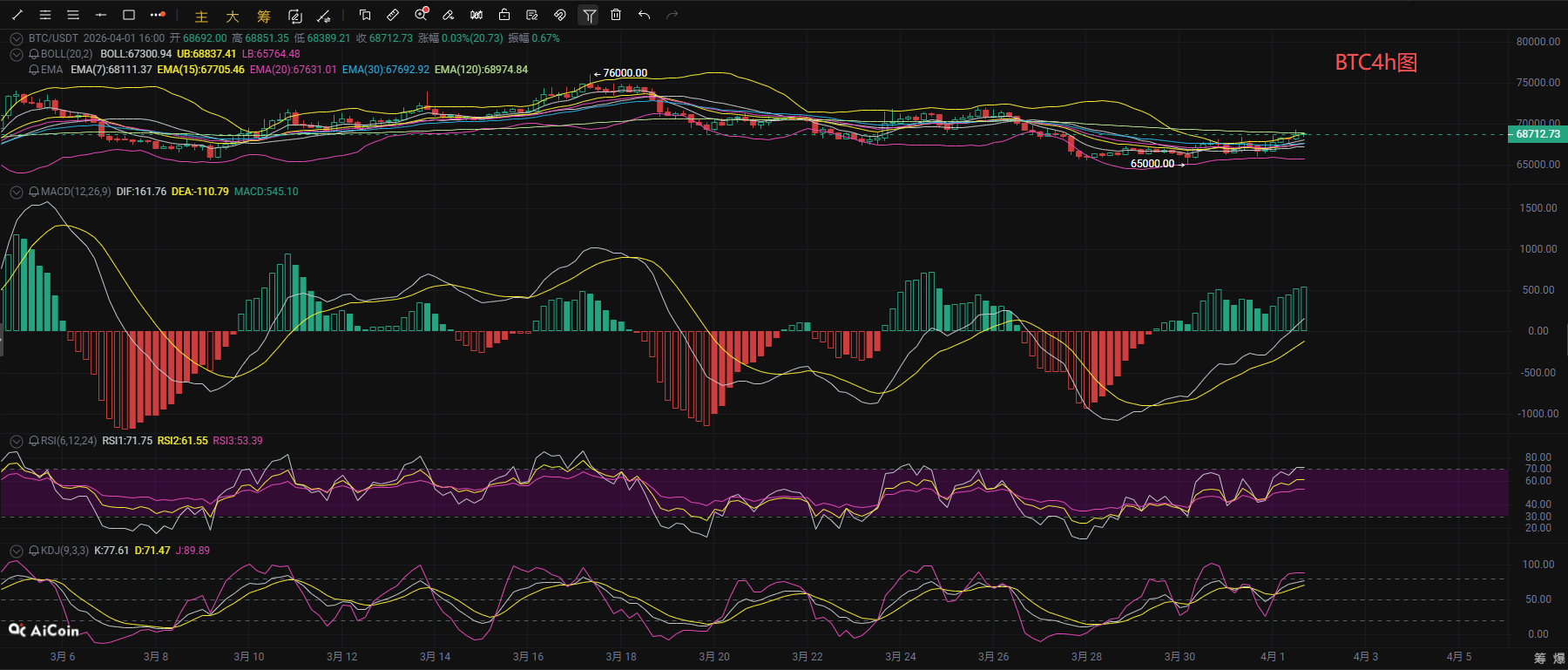Image resolution: width=1568 pixels, height=670 pixels.
Task: Collapse the RSI indicator panel chevron
Action: [x=16, y=441]
